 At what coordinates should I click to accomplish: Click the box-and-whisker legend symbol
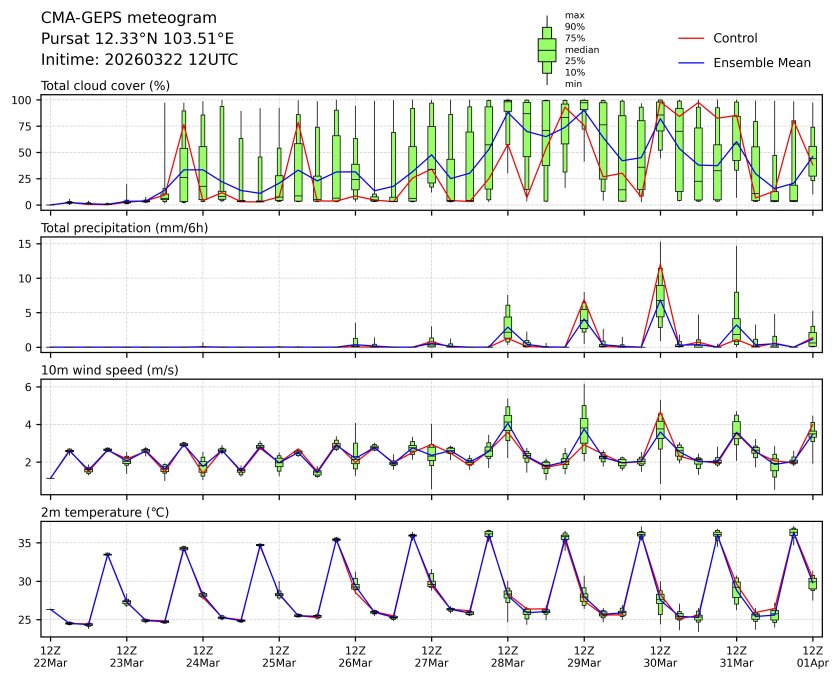(546, 50)
